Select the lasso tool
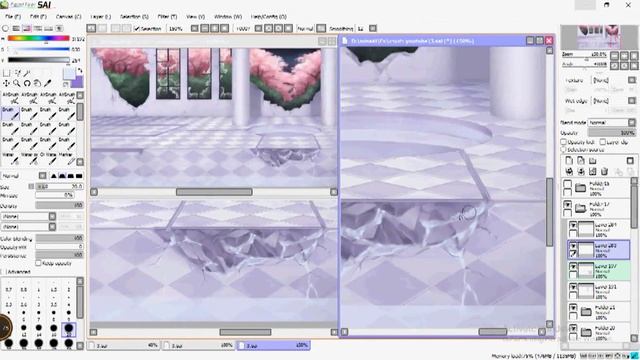640x360 pixels. 18,73
